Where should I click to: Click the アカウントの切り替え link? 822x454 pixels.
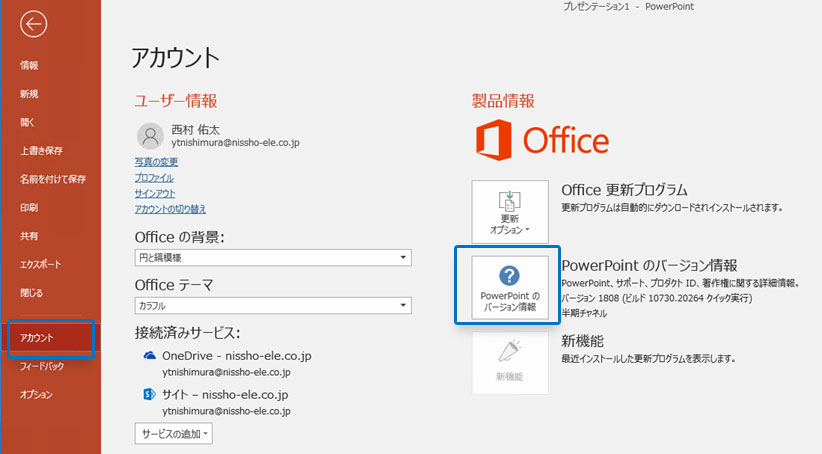click(170, 209)
